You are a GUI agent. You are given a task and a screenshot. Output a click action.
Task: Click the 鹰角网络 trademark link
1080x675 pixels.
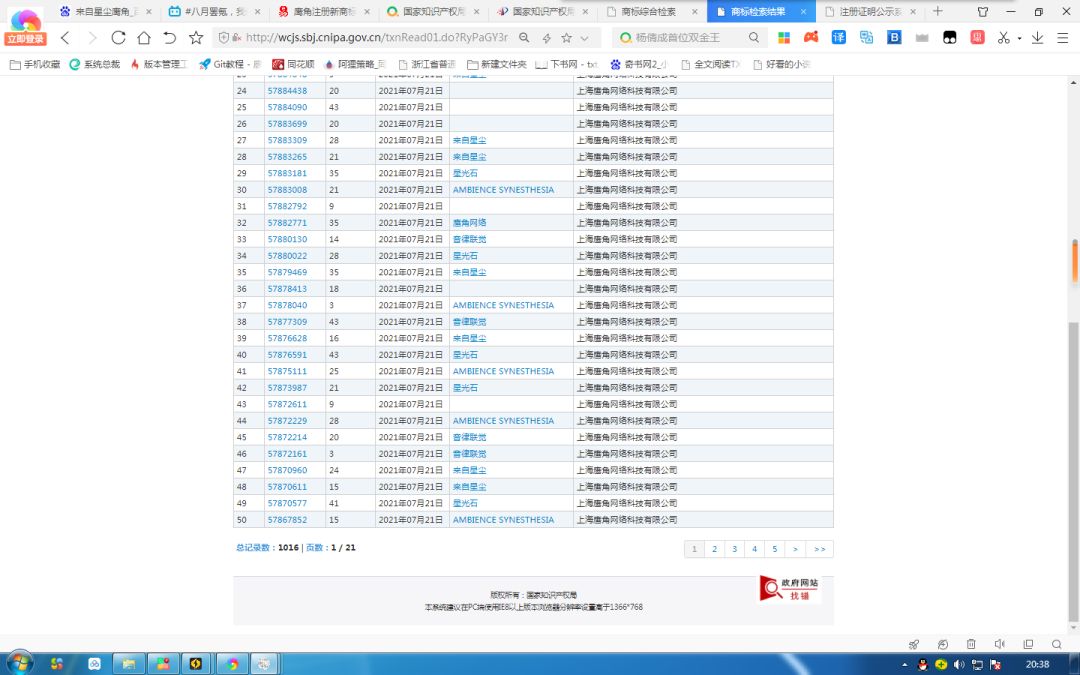click(x=470, y=223)
